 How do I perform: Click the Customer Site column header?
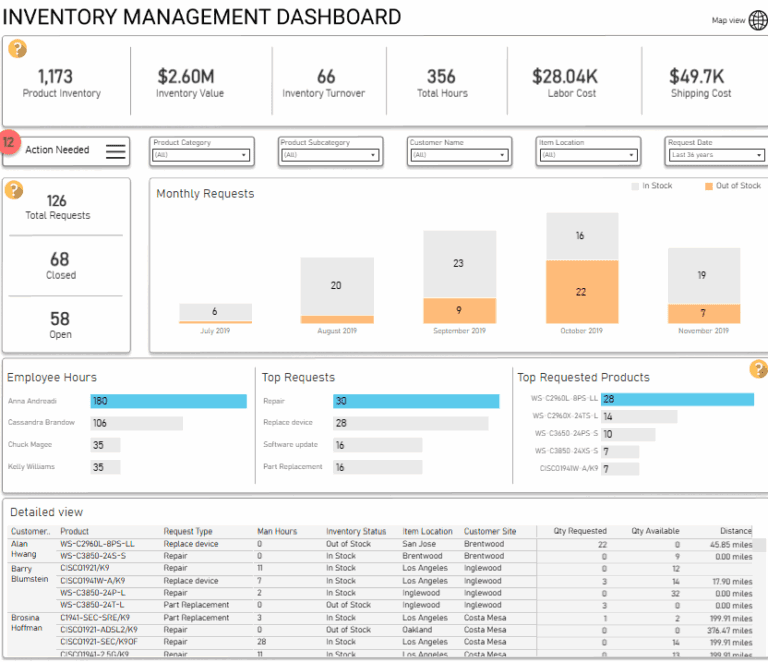(490, 531)
